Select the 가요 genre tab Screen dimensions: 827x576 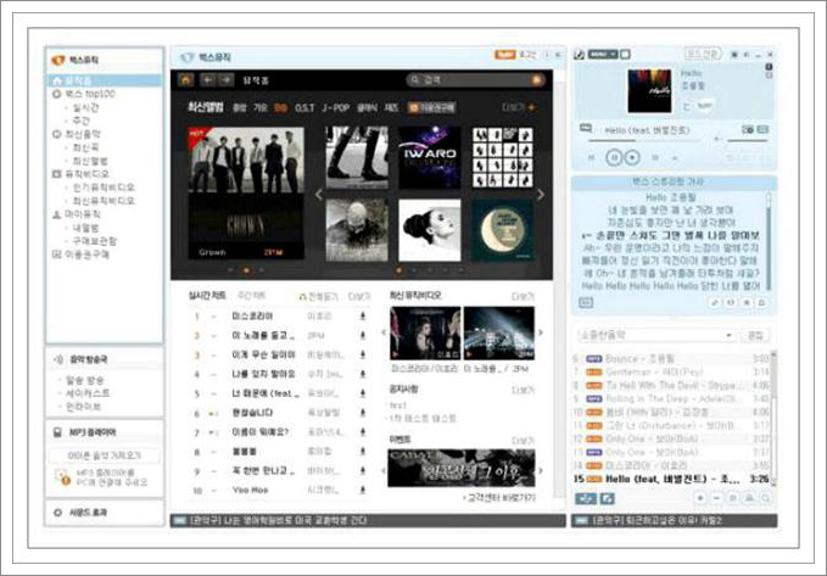pyautogui.click(x=260, y=108)
